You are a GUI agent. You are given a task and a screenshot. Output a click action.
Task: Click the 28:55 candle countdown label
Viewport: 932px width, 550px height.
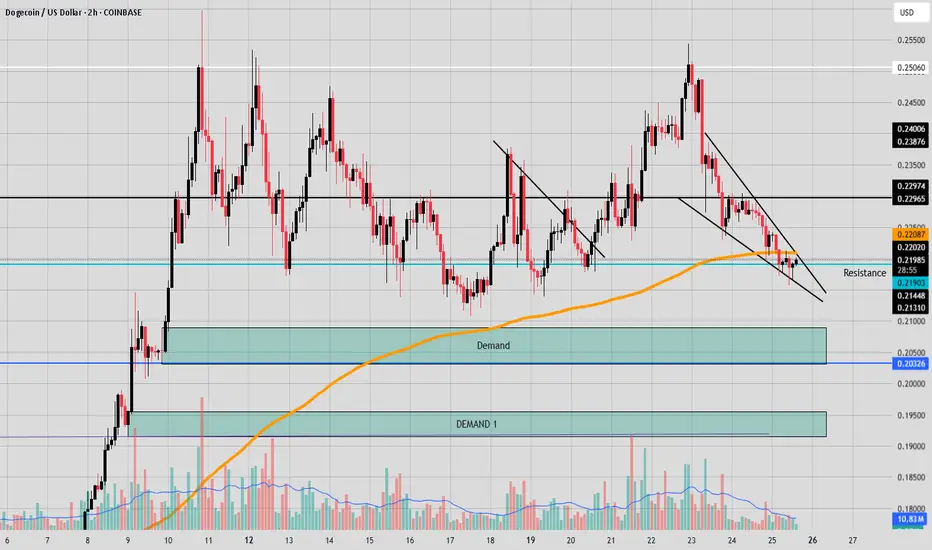tap(907, 271)
